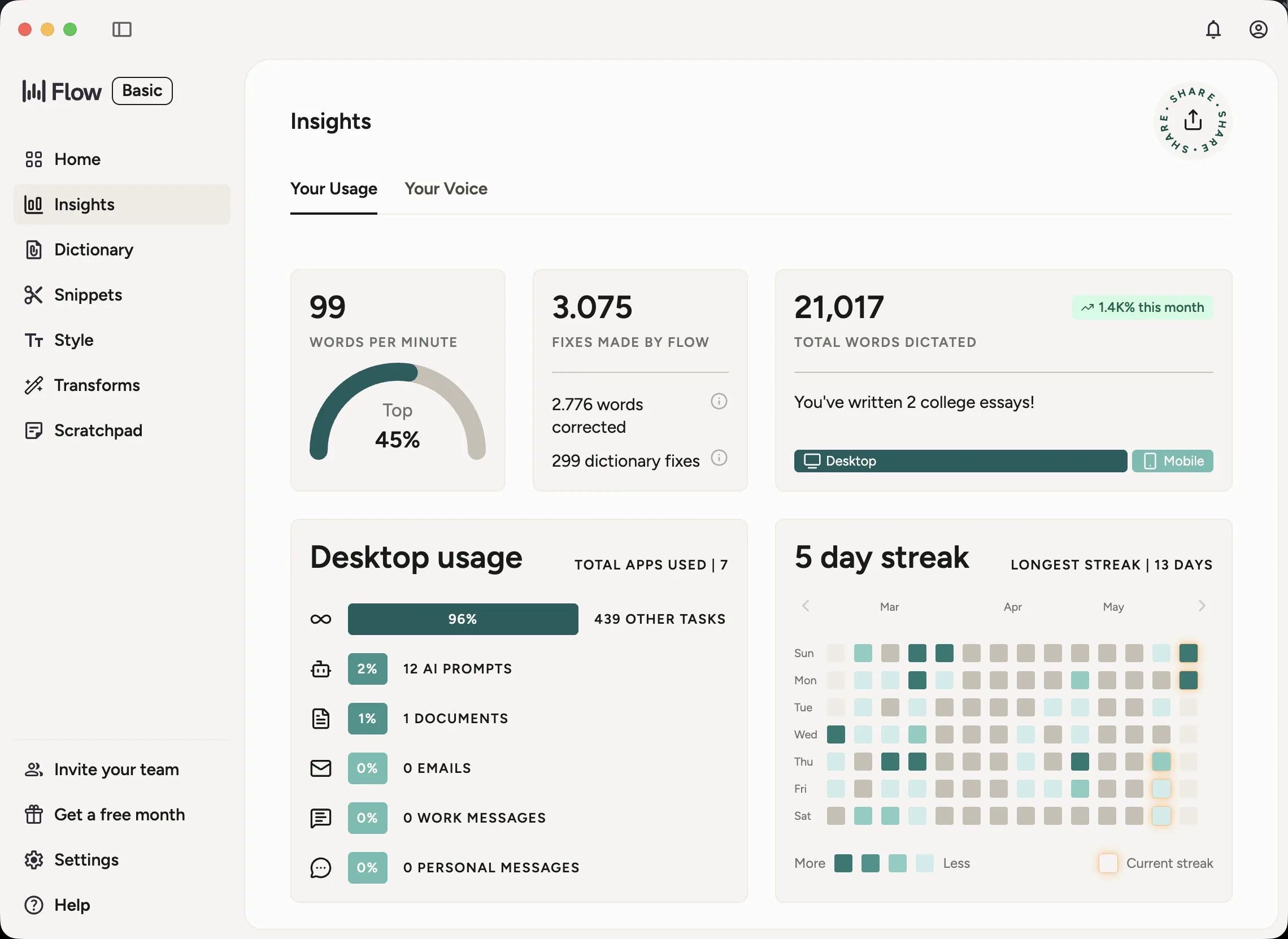Click LONGEST STREAK | 13 DAYS text
1288x939 pixels.
[x=1111, y=565]
